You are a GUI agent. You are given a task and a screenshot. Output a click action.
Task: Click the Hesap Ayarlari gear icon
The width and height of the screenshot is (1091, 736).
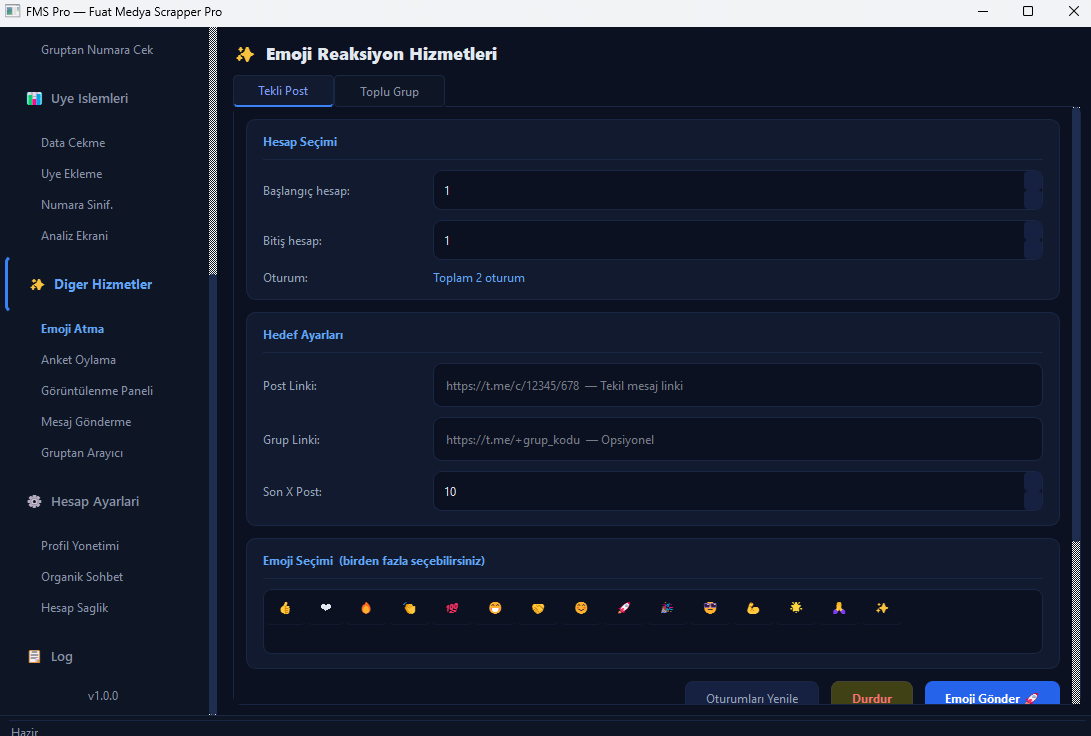click(x=34, y=502)
